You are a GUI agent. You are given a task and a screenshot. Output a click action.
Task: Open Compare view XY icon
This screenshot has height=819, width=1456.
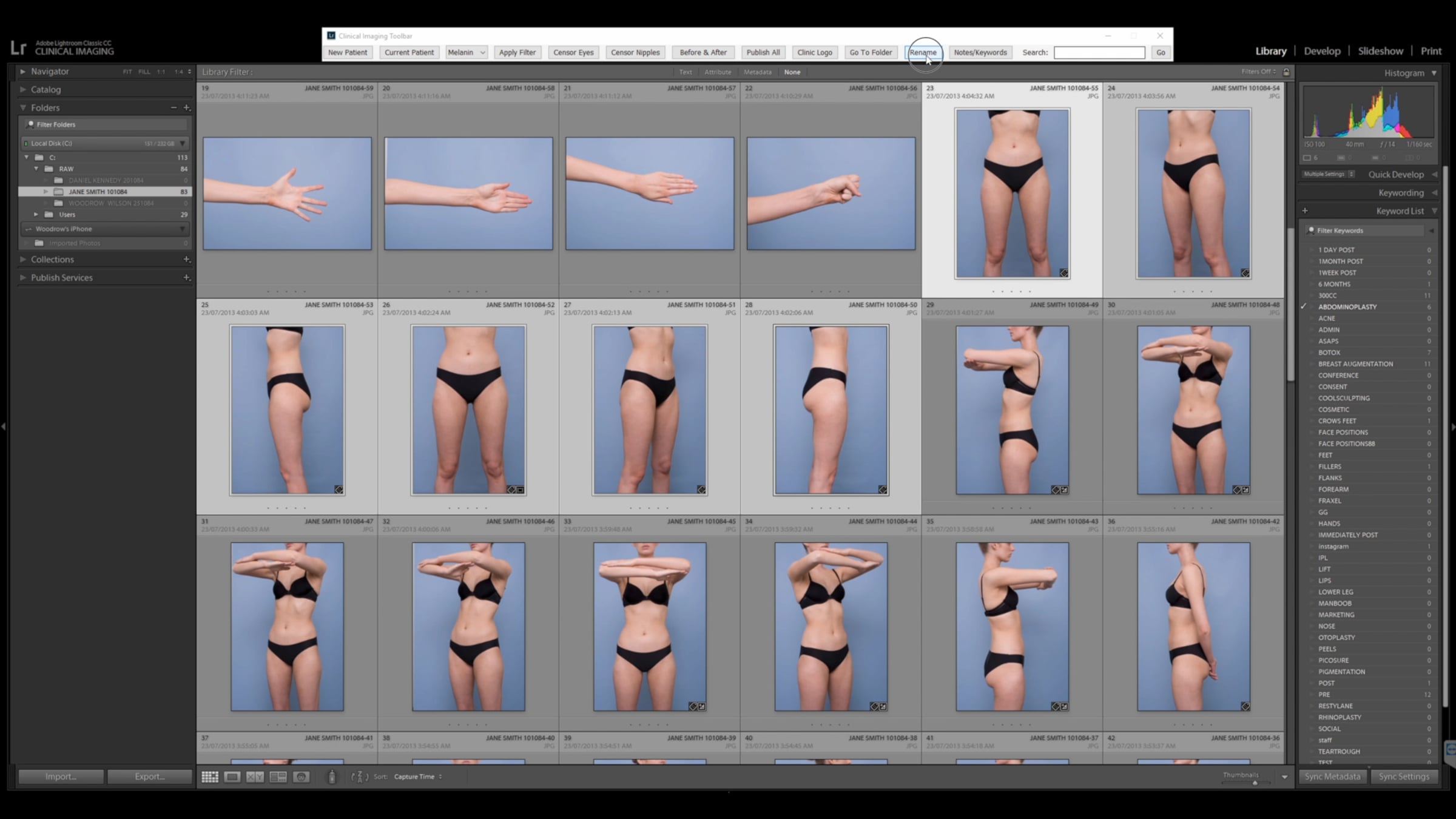tap(255, 777)
